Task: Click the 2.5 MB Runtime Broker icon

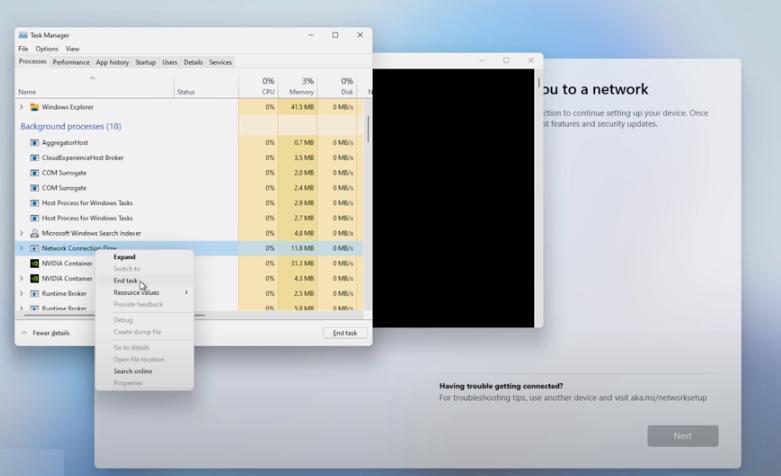Action: (34, 293)
